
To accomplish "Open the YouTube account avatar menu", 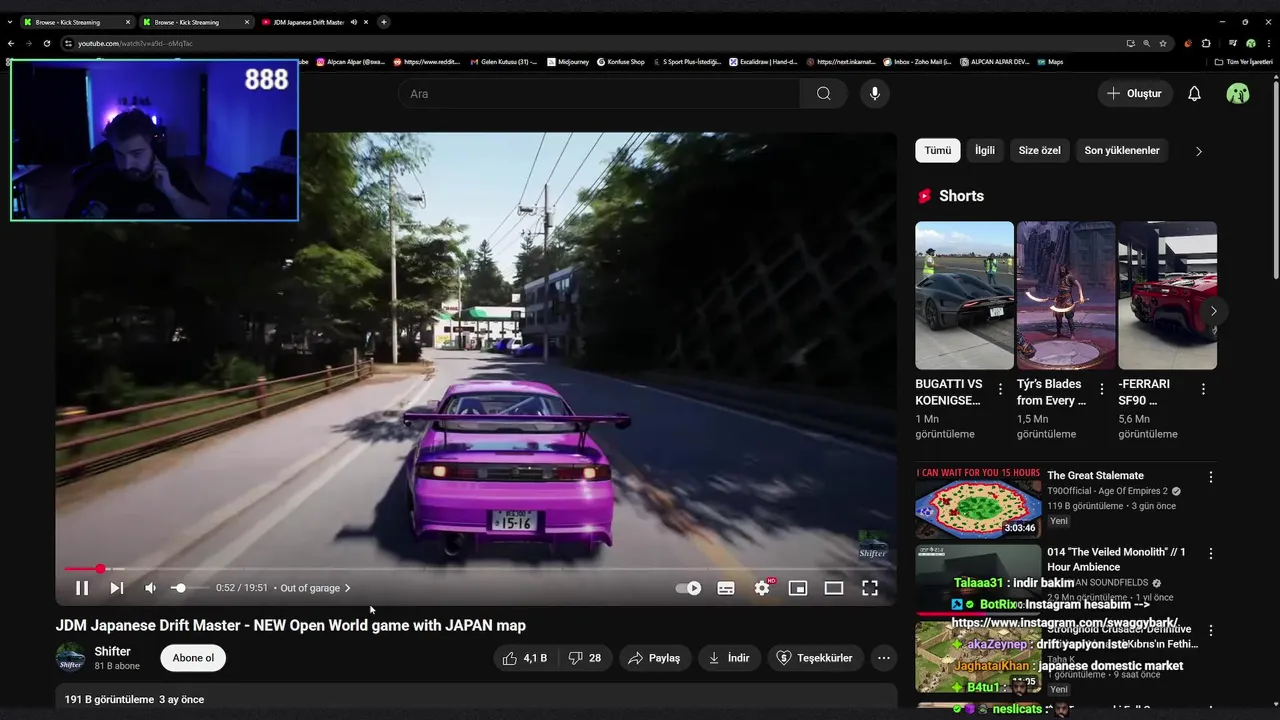I will tap(1238, 93).
